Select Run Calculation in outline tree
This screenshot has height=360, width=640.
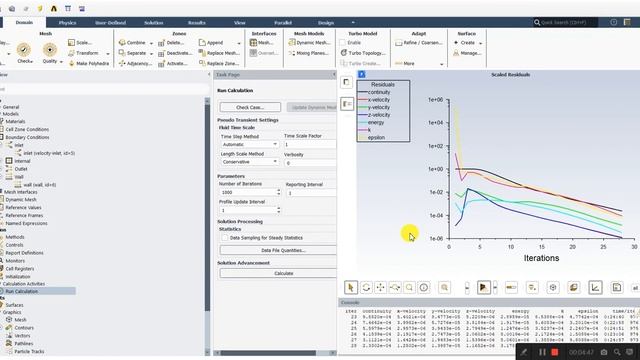[21, 291]
